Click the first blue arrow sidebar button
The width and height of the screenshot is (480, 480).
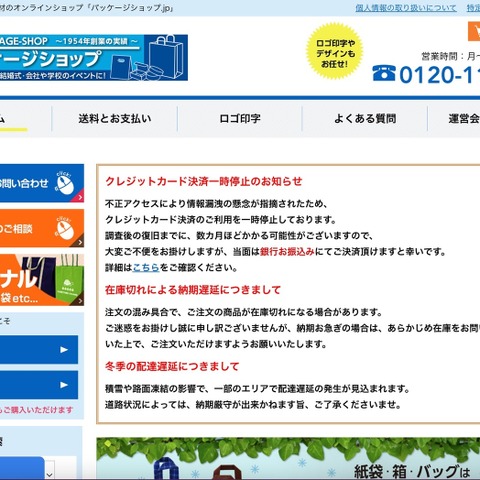(39, 349)
